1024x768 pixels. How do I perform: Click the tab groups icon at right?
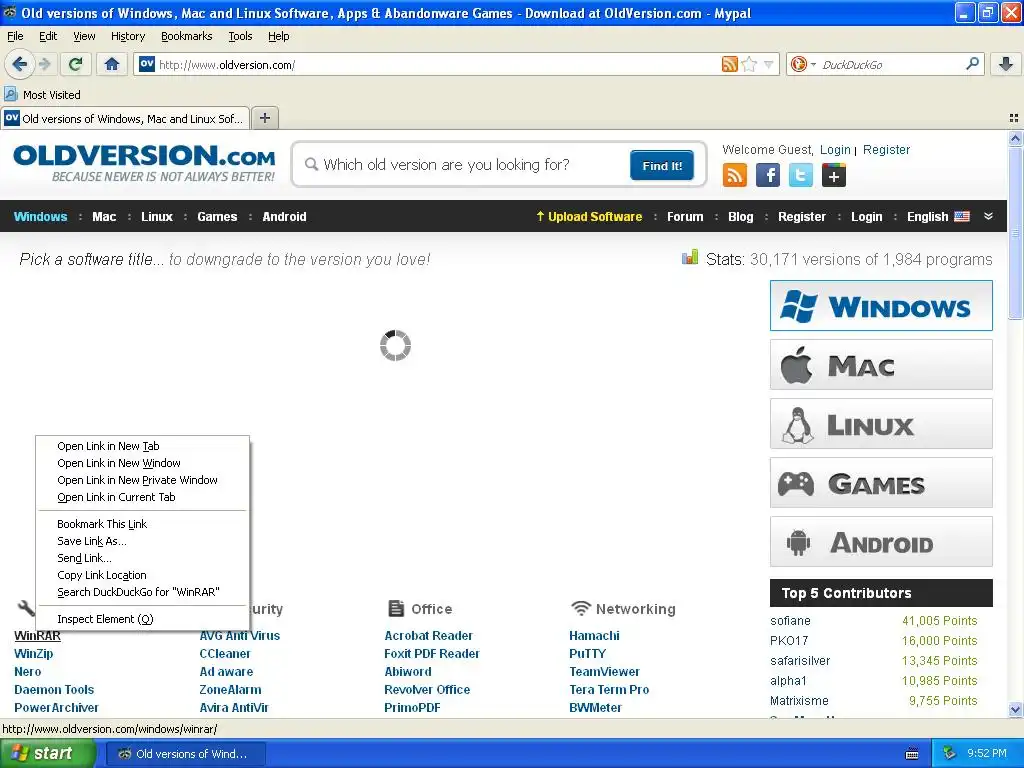[x=1014, y=118]
